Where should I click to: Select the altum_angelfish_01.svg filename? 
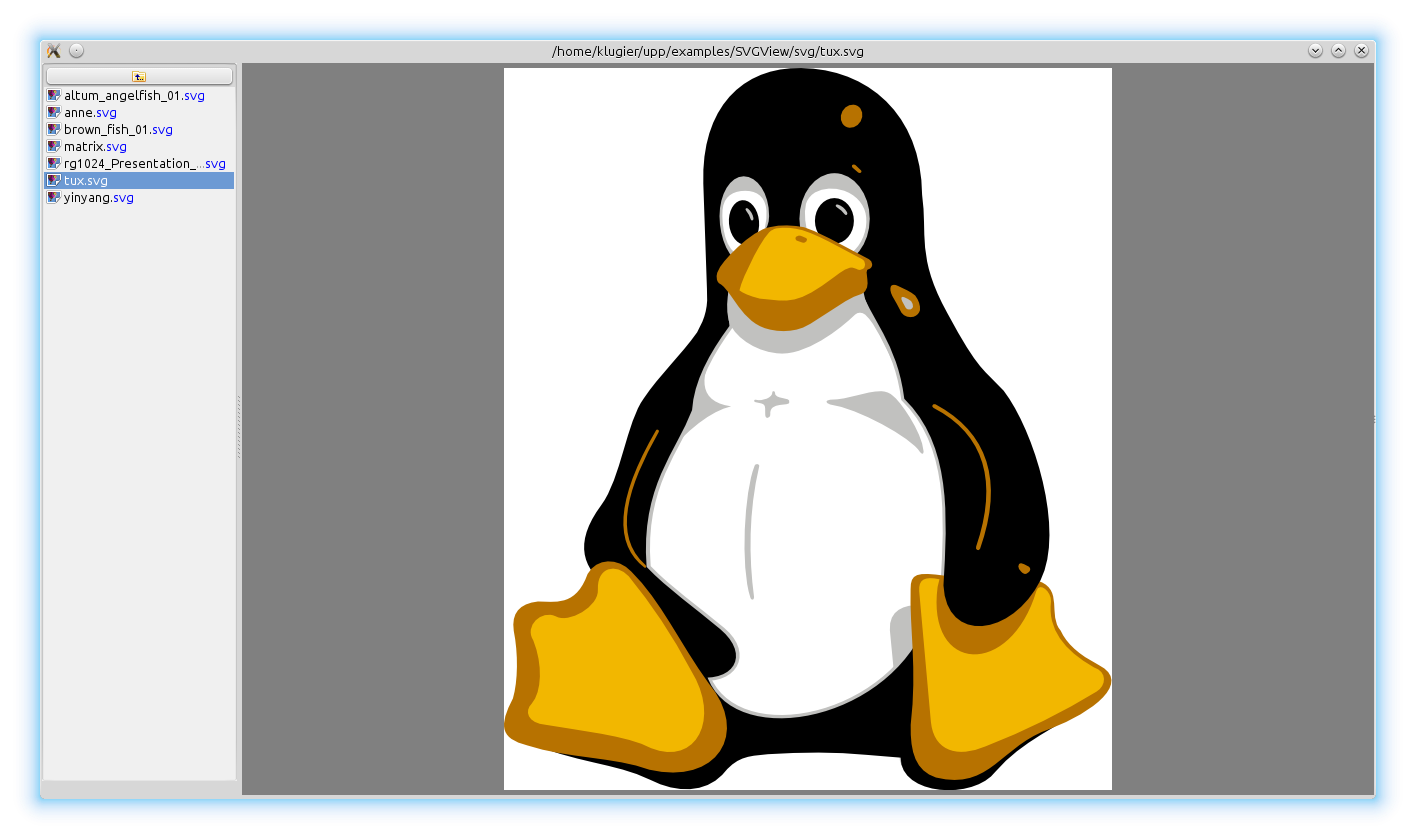[x=134, y=96]
